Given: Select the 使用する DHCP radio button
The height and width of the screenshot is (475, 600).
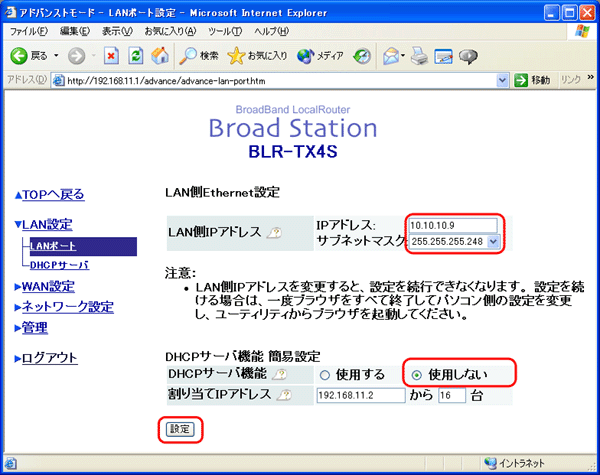Looking at the screenshot, I should (x=325, y=375).
